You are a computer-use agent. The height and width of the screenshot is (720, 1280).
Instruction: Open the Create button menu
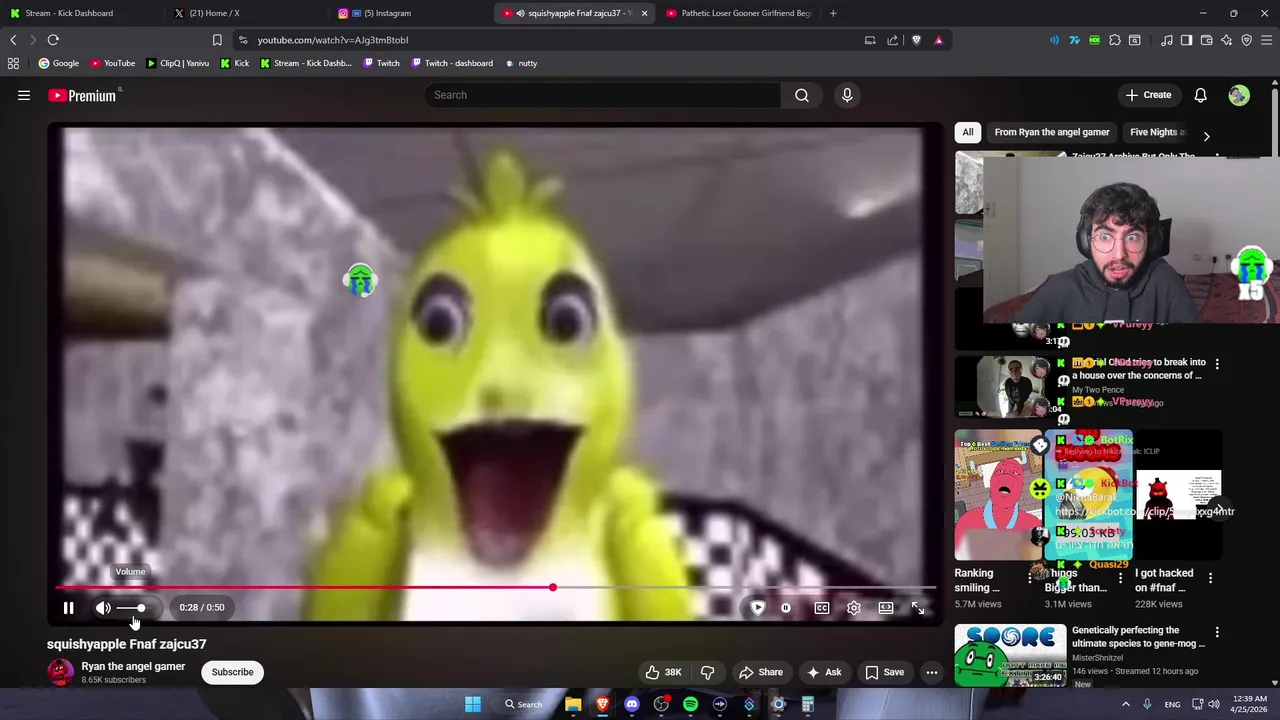point(1148,95)
